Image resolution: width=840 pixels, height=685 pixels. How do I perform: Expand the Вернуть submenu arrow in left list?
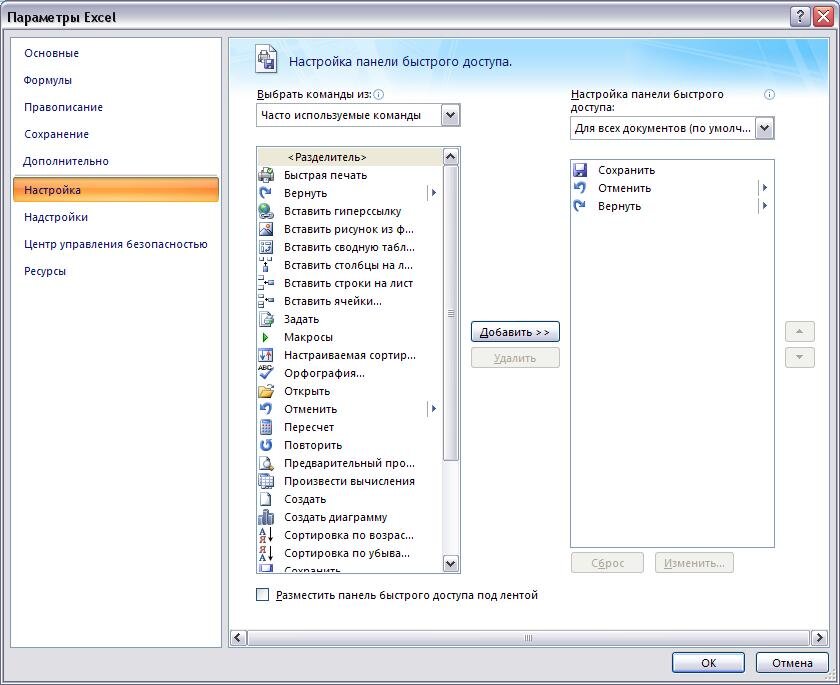coord(433,193)
